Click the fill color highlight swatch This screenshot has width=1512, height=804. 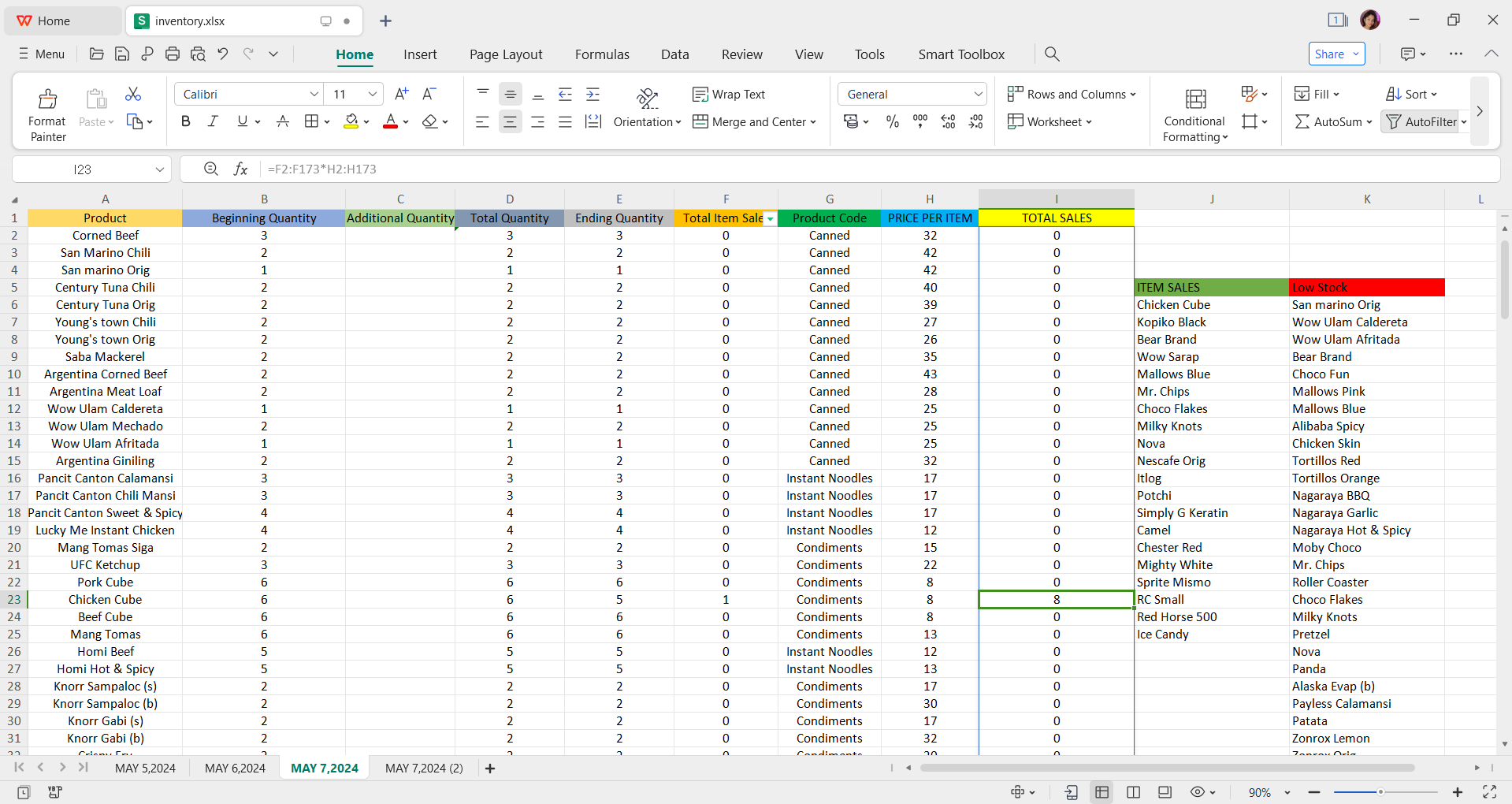351,121
